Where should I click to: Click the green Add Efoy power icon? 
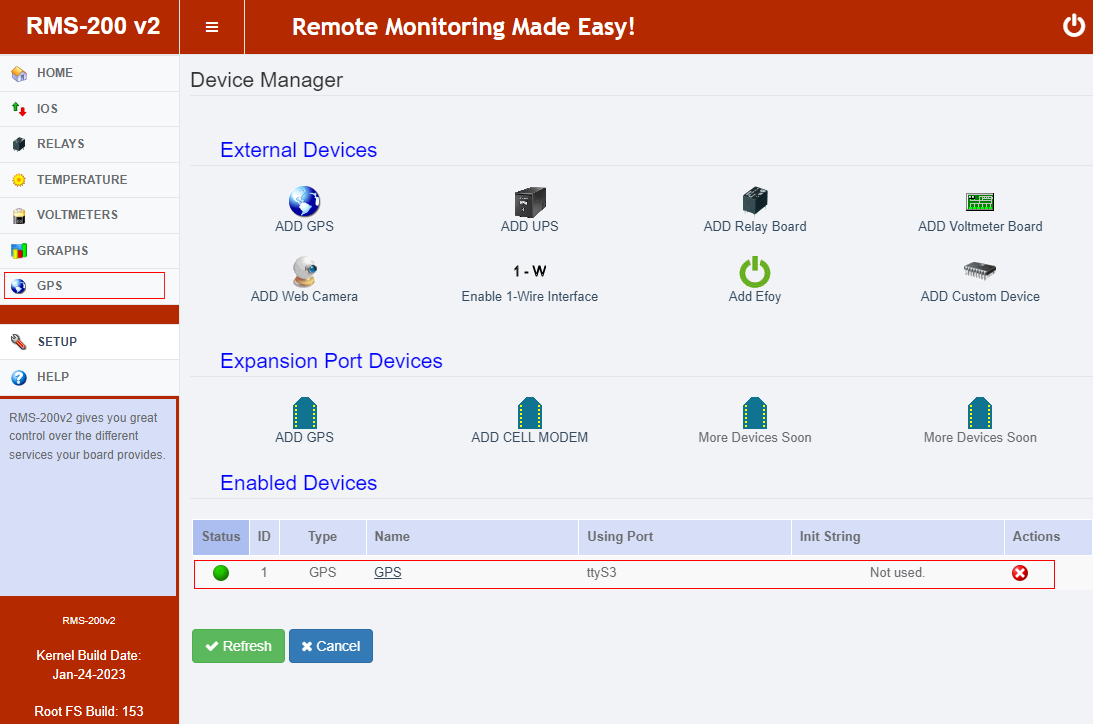tap(755, 272)
